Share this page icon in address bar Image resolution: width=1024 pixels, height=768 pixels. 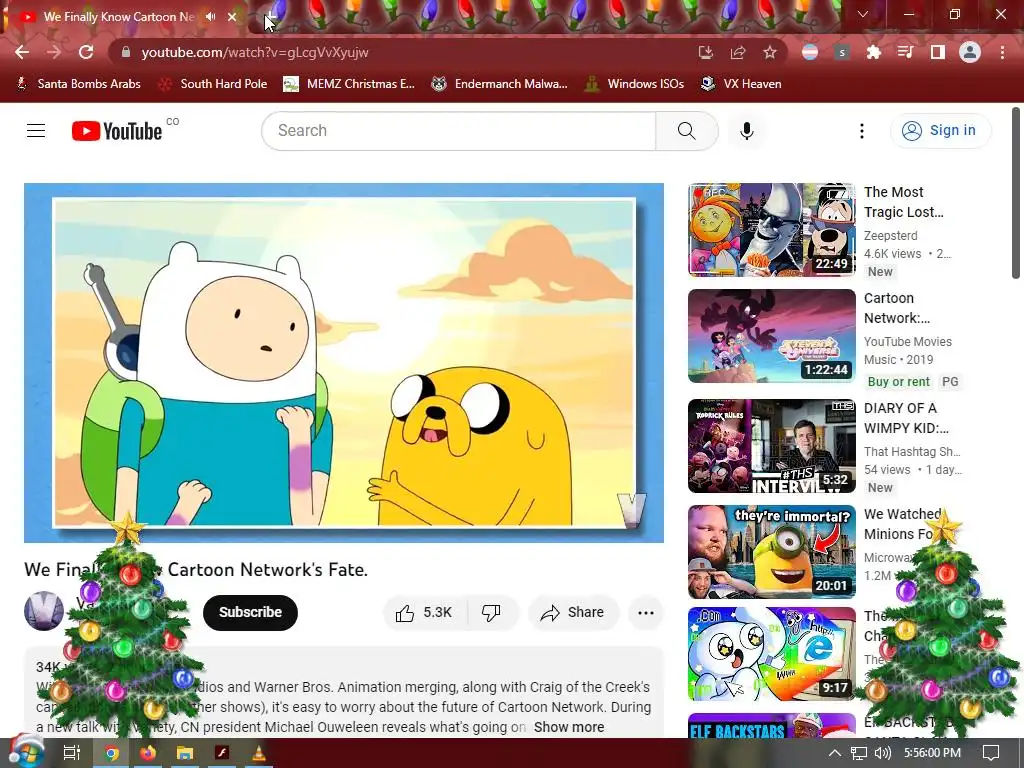738,52
